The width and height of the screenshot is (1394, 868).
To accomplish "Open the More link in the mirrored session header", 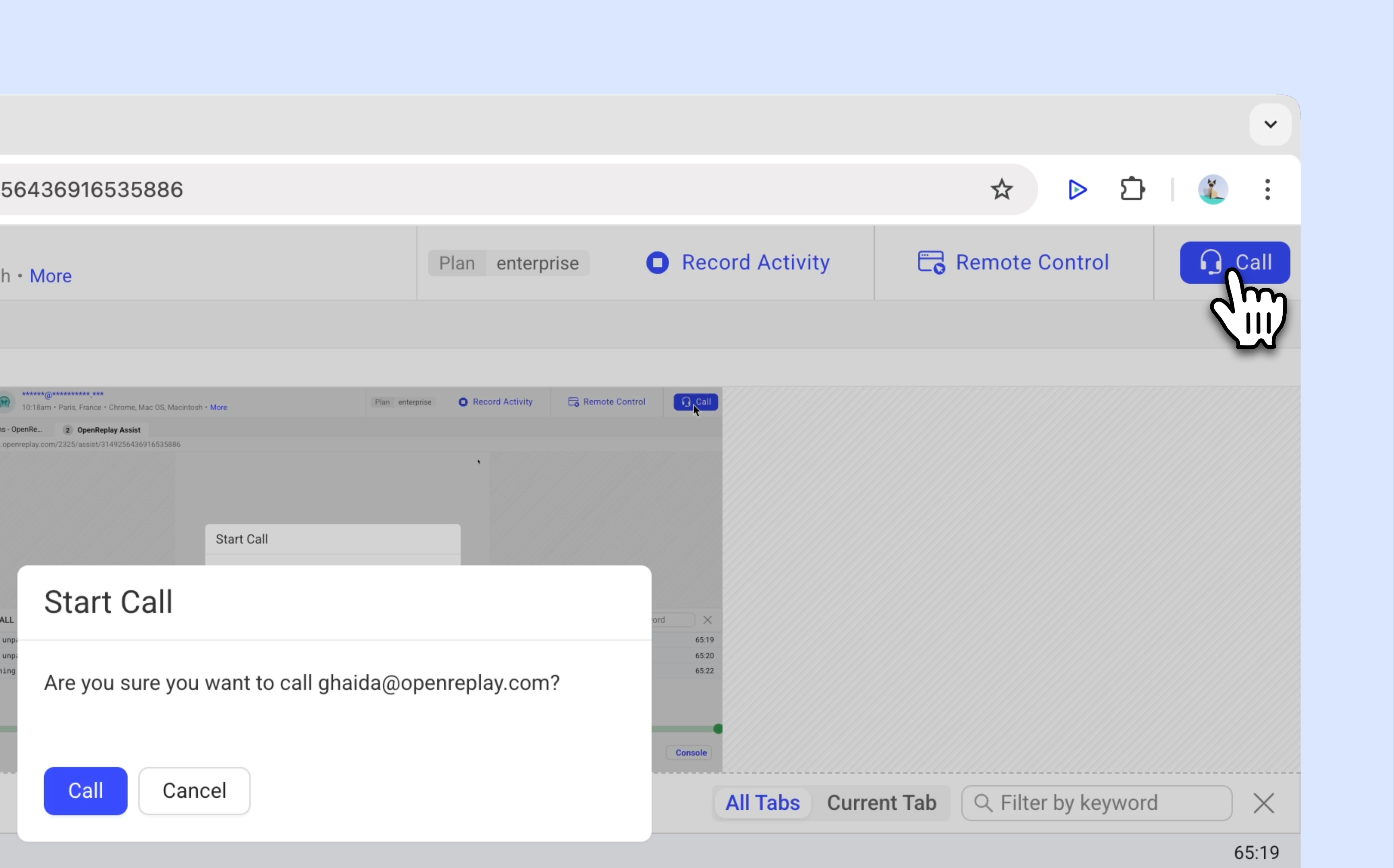I will [x=218, y=407].
